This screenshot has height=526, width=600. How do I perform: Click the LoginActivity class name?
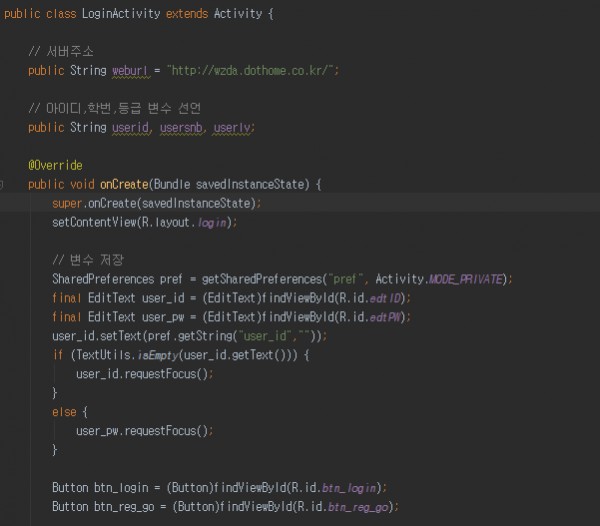(x=121, y=14)
